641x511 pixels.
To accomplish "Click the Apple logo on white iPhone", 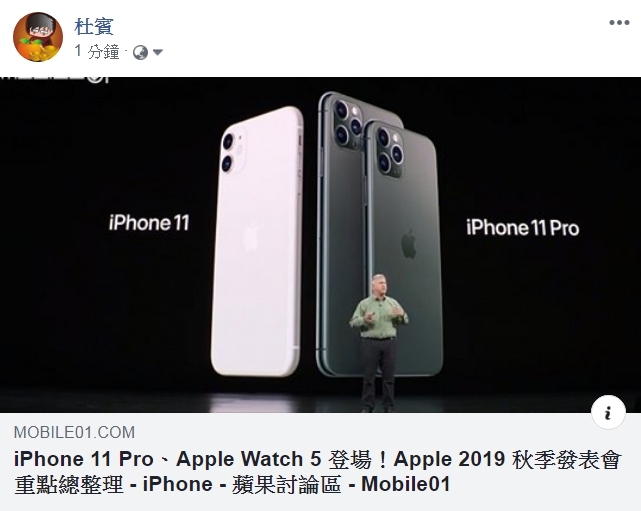I will [x=251, y=236].
